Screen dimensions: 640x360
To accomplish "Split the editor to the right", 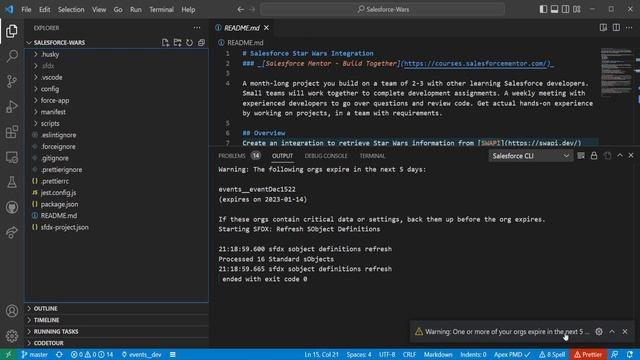I will pos(616,27).
